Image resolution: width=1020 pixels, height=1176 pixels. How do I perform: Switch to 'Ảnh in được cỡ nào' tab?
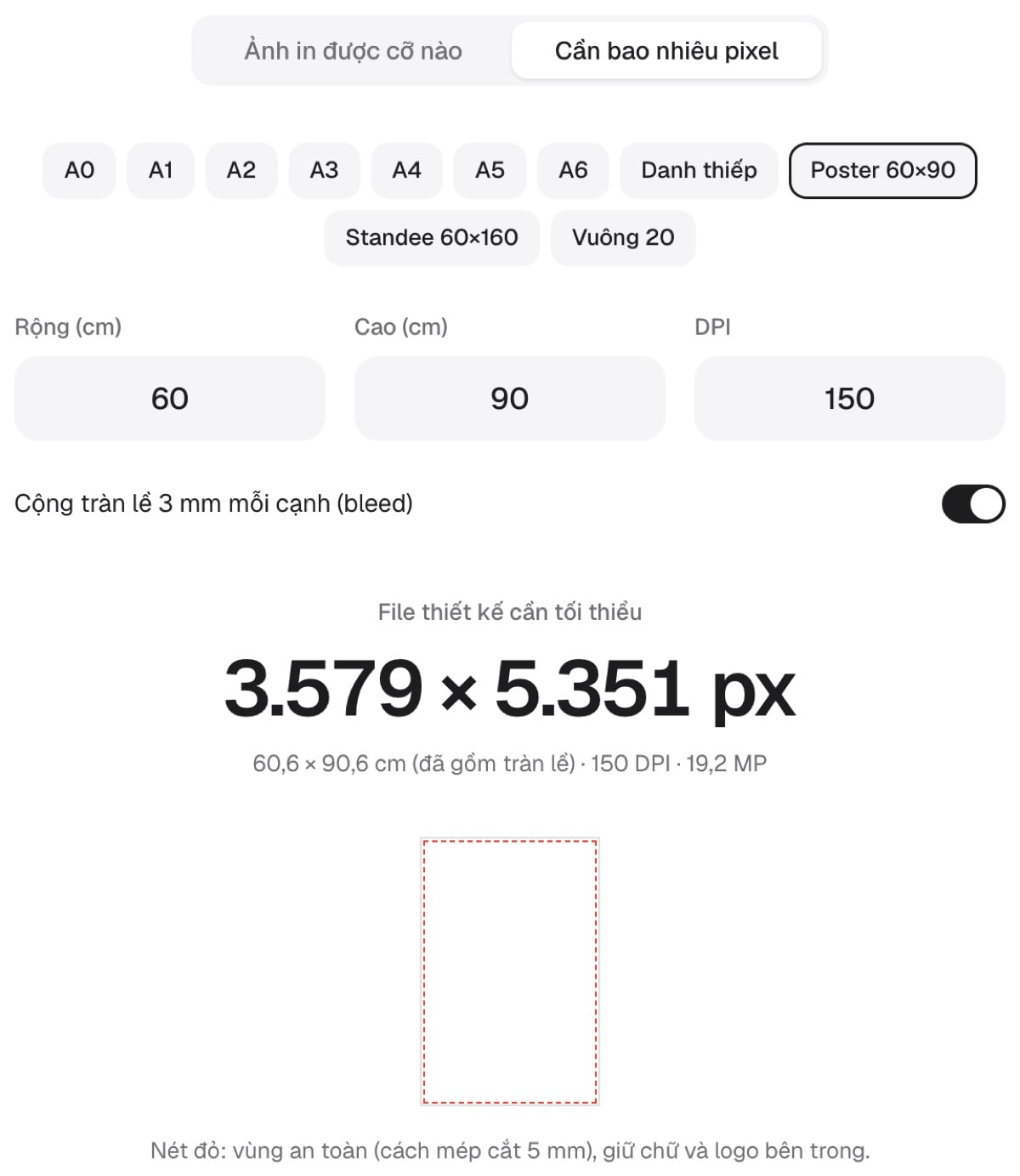click(x=353, y=51)
